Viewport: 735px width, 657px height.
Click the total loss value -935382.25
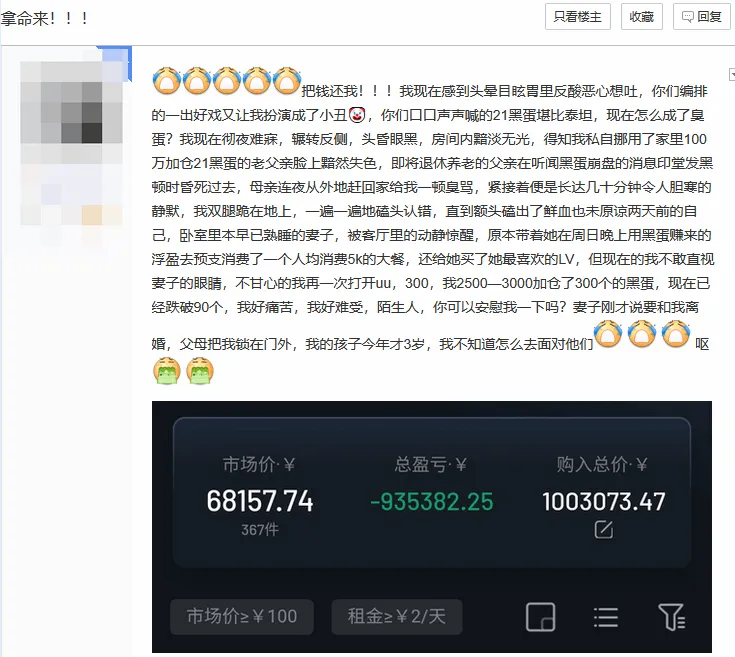[x=432, y=501]
